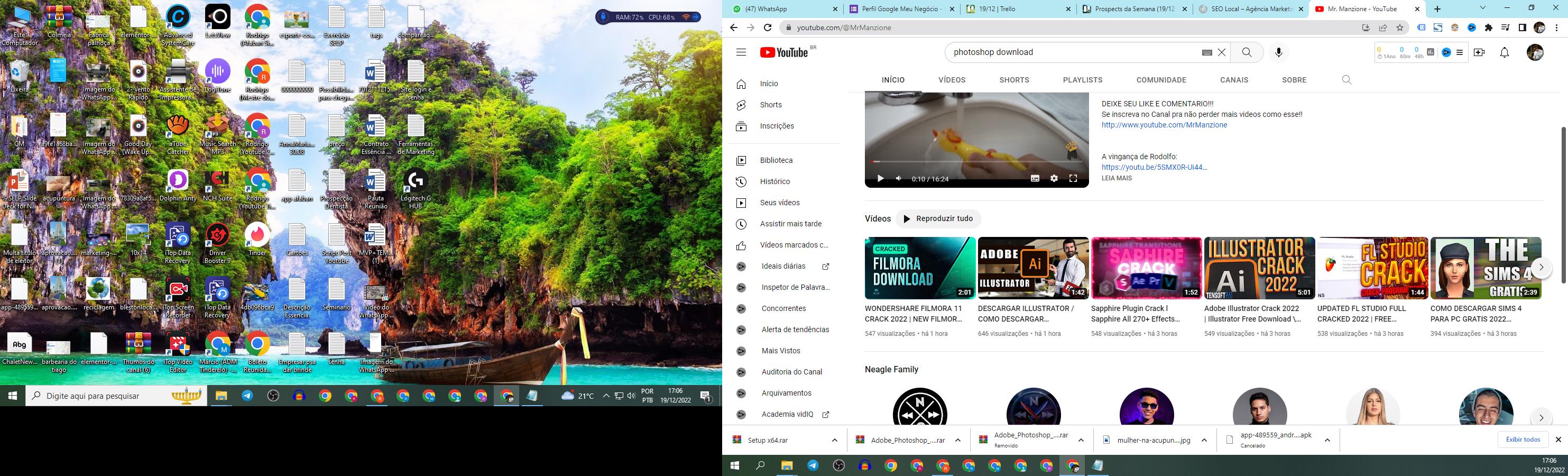The width and height of the screenshot is (1568, 476).
Task: Open the mulher-na-acupun jpg download menu arrow
Action: [1203, 440]
